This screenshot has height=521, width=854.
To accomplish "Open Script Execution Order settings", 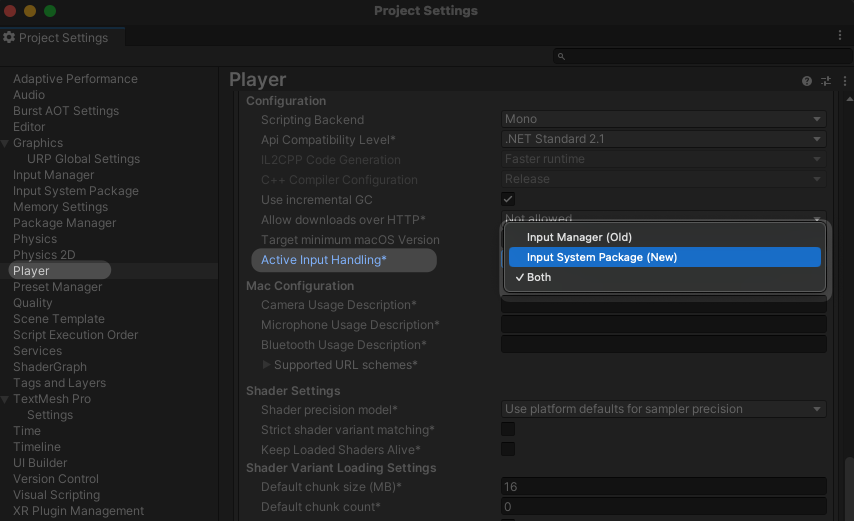I will (x=75, y=335).
